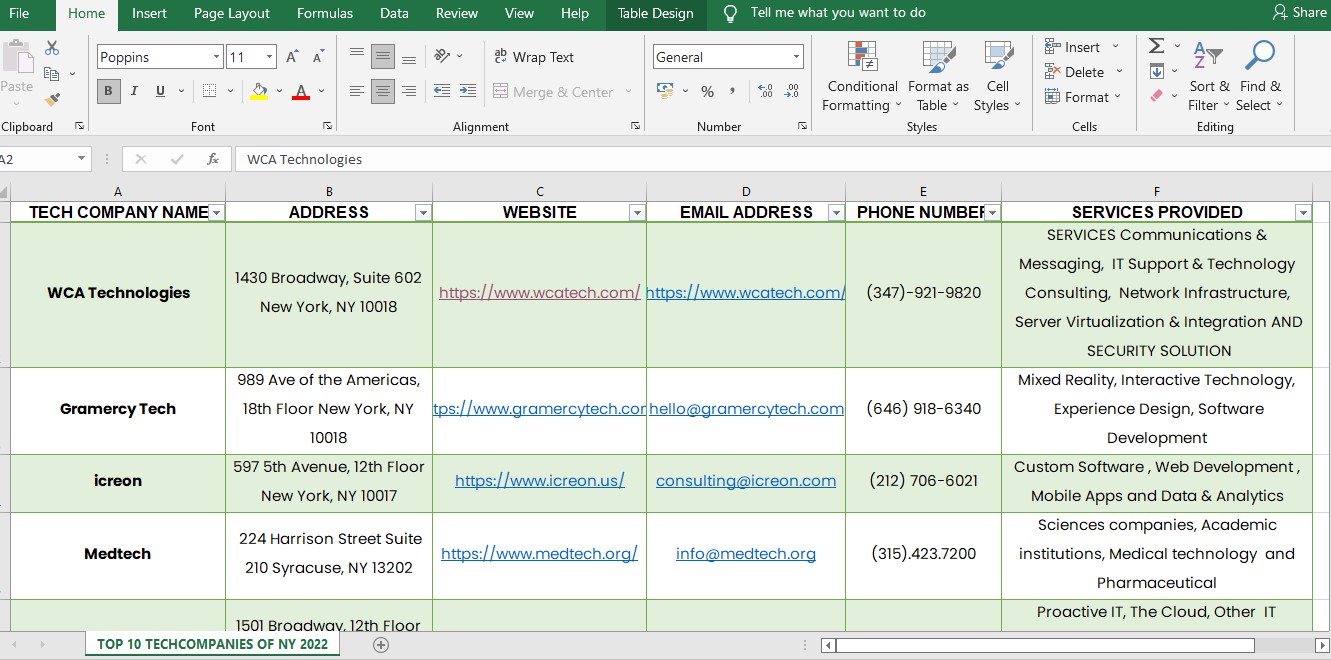Viewport: 1331px width, 660px height.
Task: Toggle Bold formatting
Action: point(108,91)
